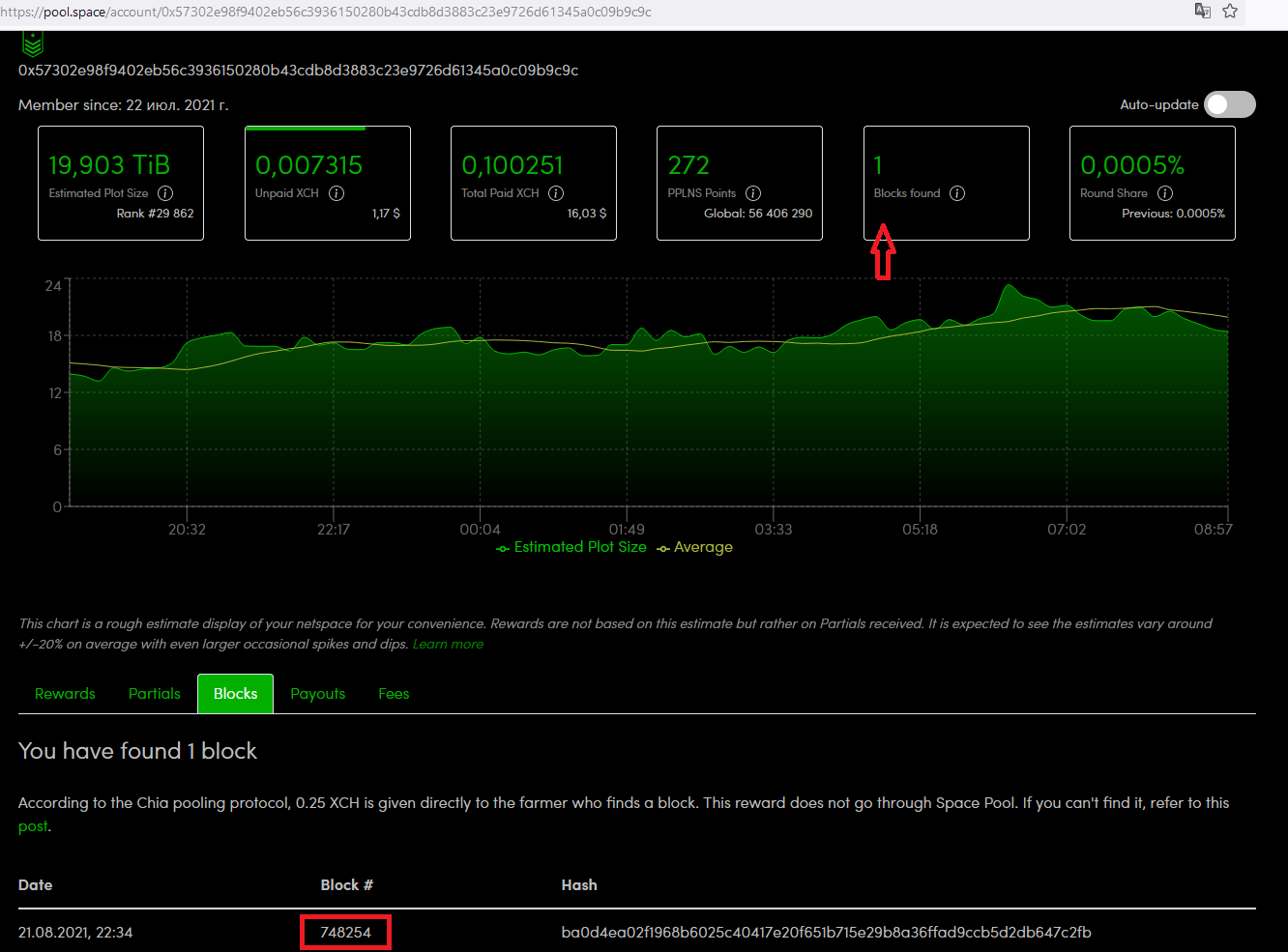The width and height of the screenshot is (1288, 952).
Task: Open the Payouts tab
Action: (318, 694)
